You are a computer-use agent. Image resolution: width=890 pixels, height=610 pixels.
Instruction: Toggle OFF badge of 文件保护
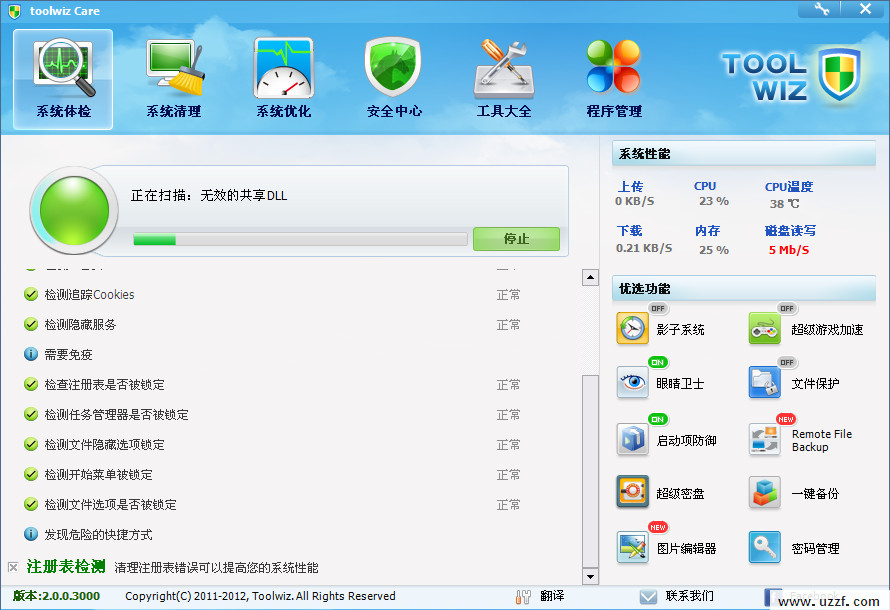pyautogui.click(x=787, y=362)
